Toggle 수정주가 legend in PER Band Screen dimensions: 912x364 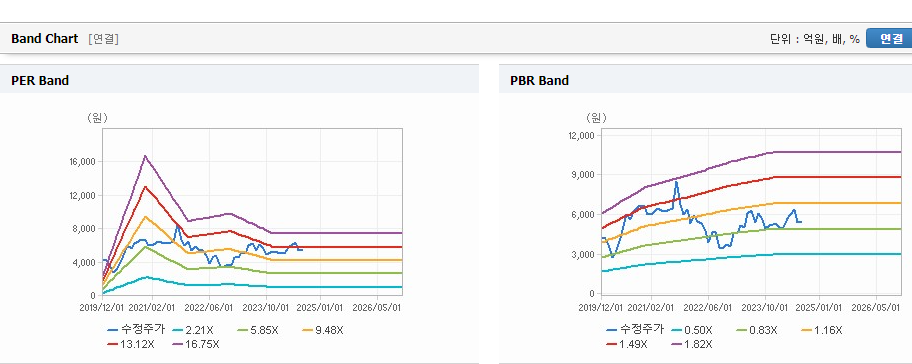click(136, 330)
